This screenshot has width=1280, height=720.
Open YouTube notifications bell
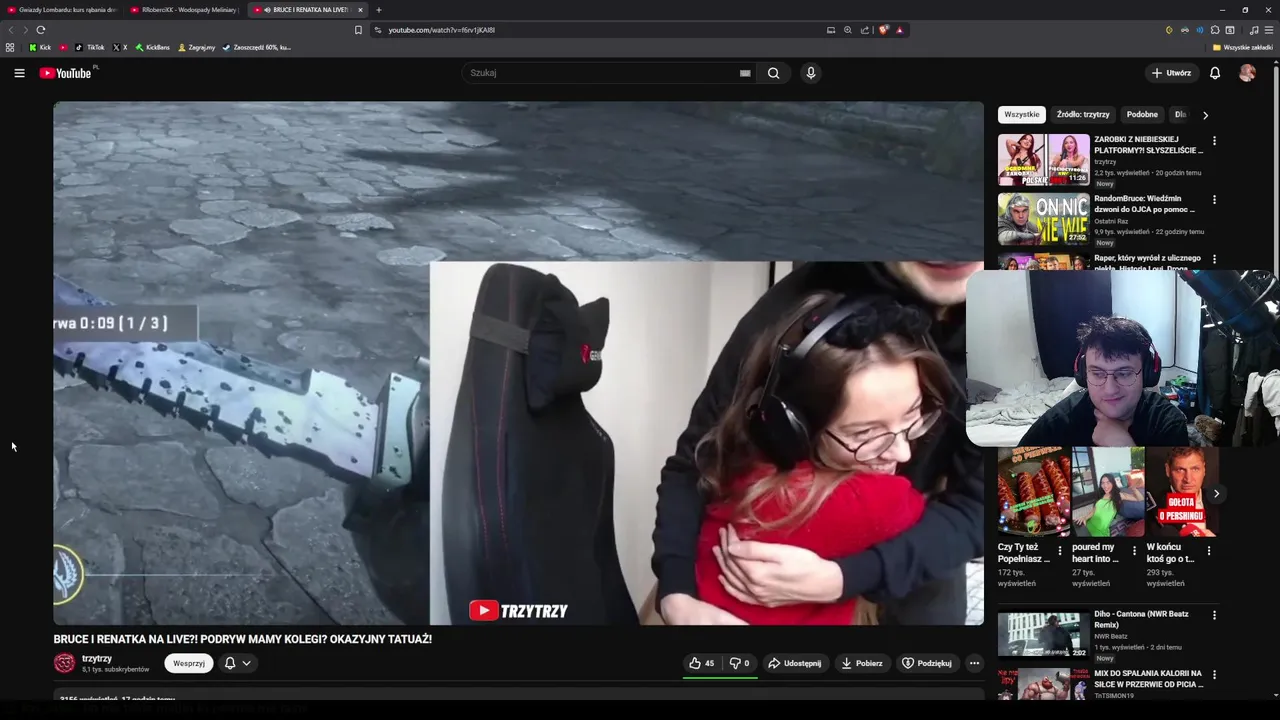click(x=1215, y=73)
